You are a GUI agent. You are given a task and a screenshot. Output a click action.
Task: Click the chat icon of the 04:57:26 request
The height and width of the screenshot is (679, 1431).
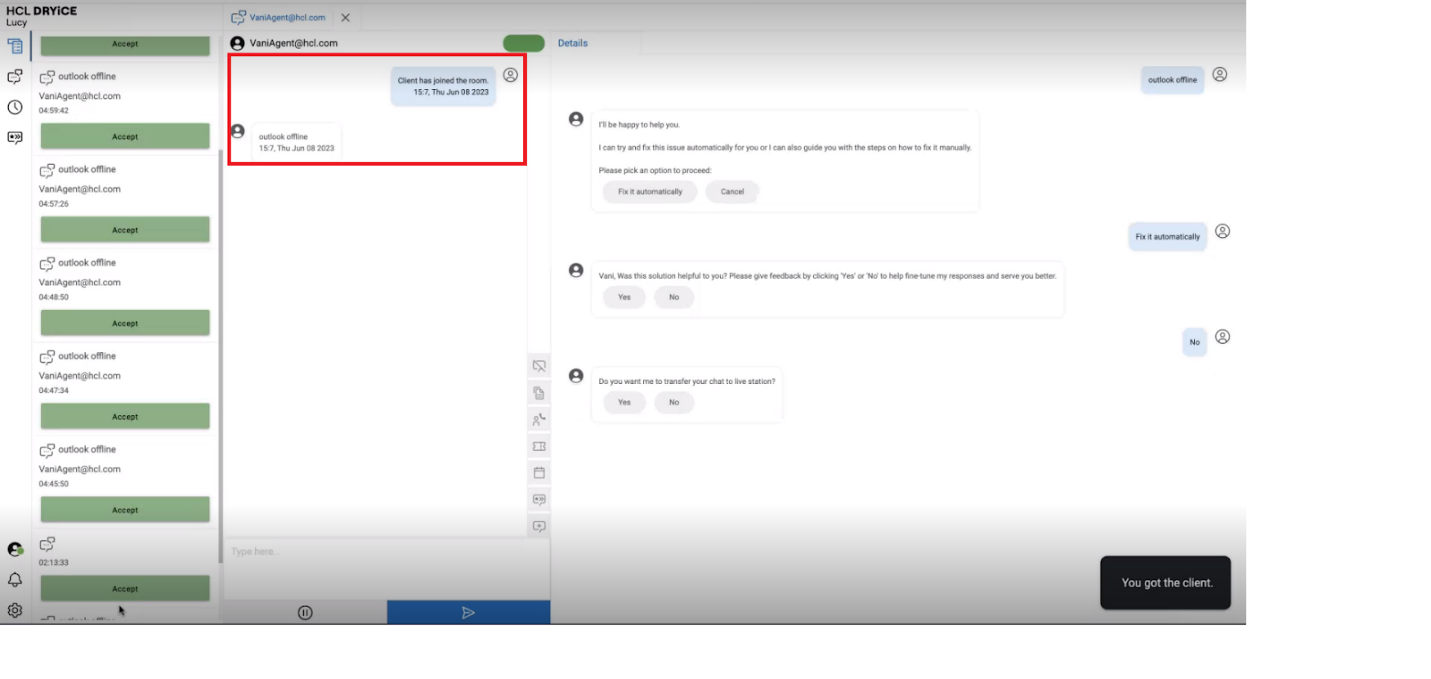(x=47, y=170)
